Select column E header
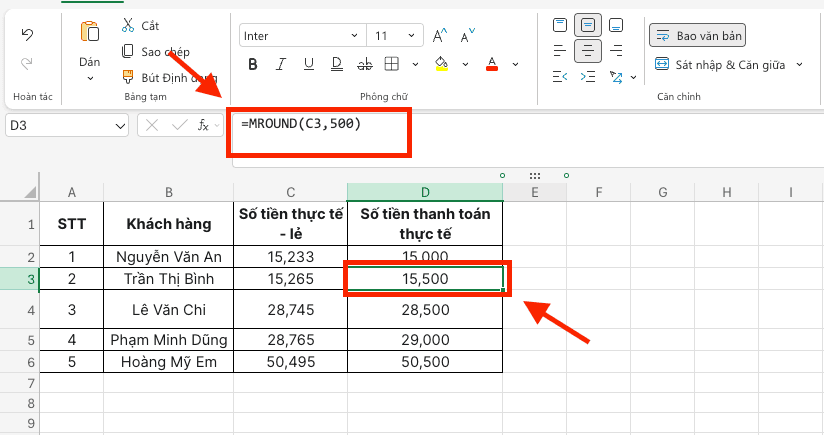Image resolution: width=824 pixels, height=435 pixels. [535, 192]
